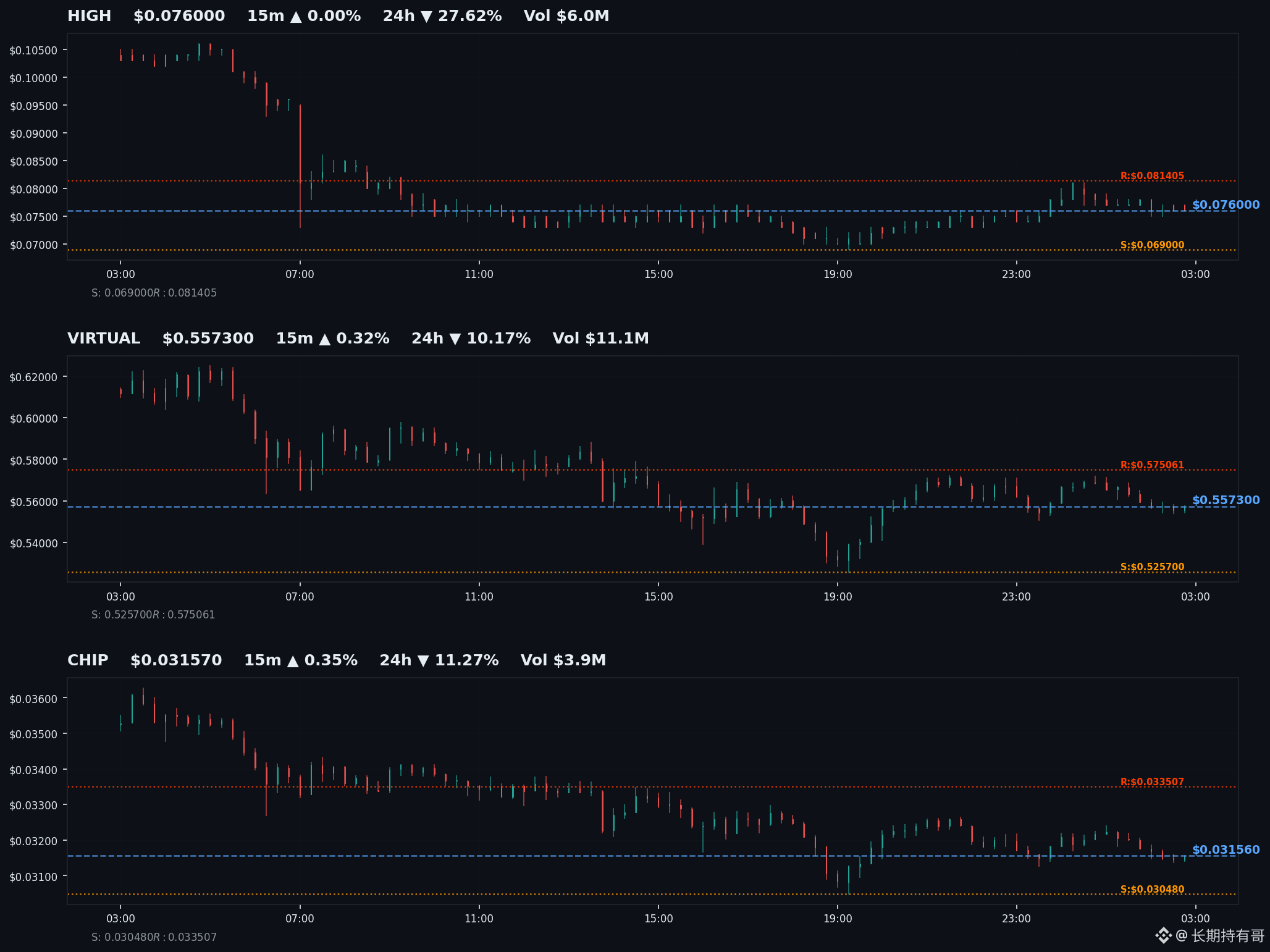
Task: Click the $0.07500 axis label
Action: (x=33, y=217)
